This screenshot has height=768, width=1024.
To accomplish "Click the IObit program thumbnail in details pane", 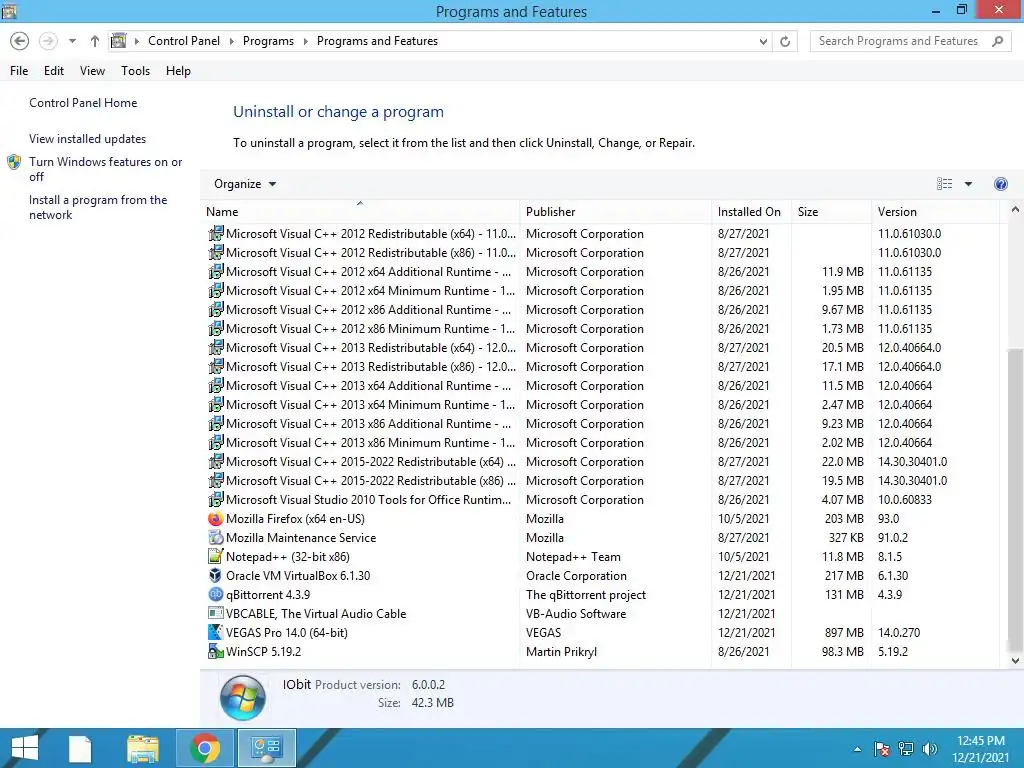I will (x=243, y=697).
